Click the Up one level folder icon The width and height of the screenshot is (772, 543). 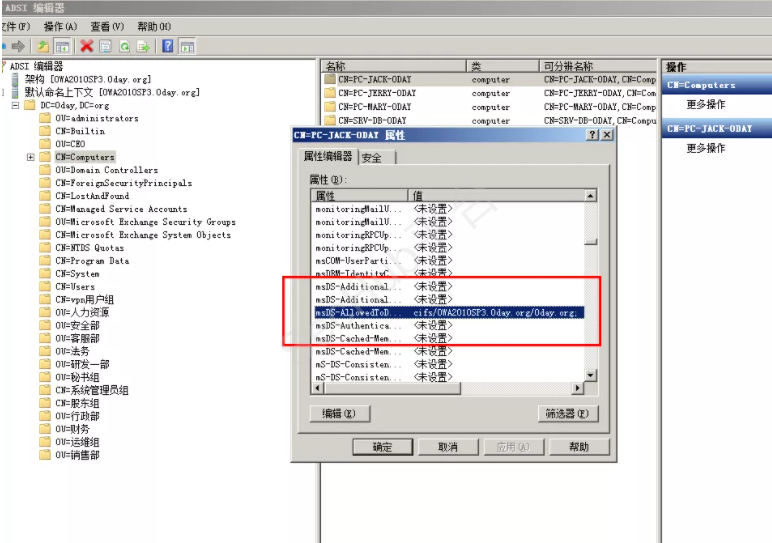(x=43, y=46)
